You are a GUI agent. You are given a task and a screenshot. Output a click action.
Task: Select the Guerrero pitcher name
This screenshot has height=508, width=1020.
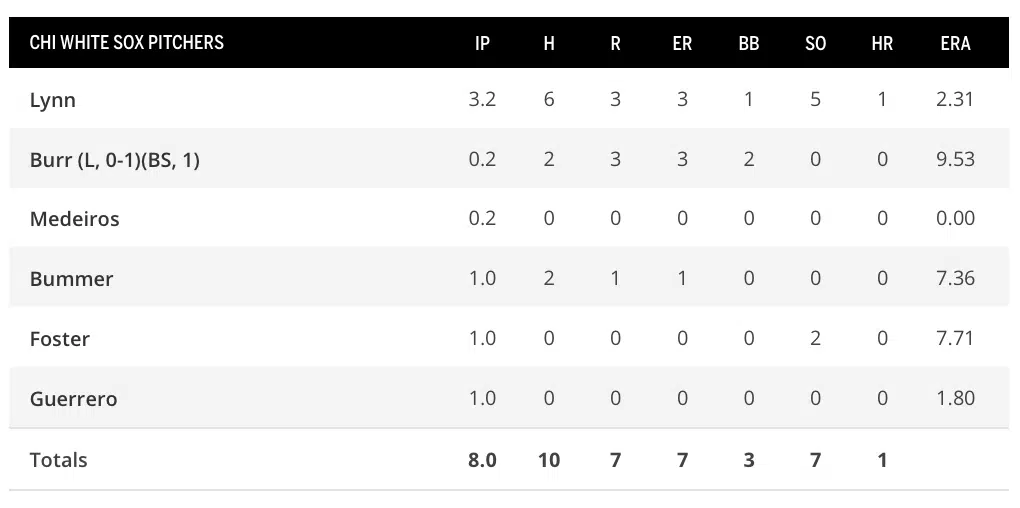73,399
